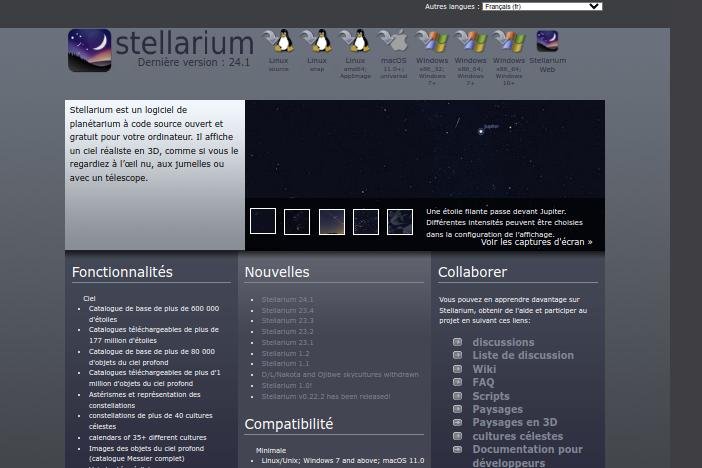Click bullet icon beside Wiki link

click(x=457, y=369)
